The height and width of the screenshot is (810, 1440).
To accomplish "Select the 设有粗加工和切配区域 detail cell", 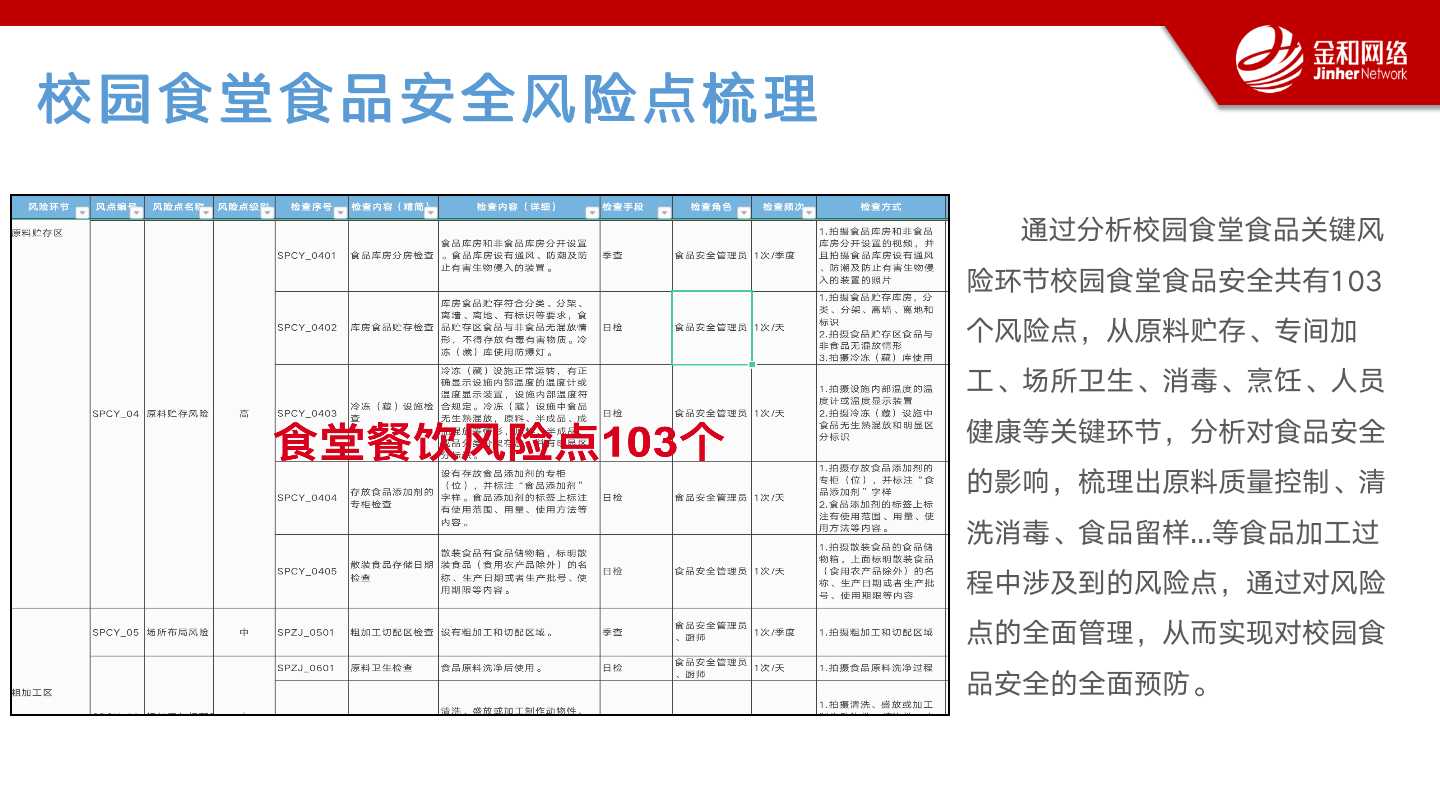I will pos(518,632).
